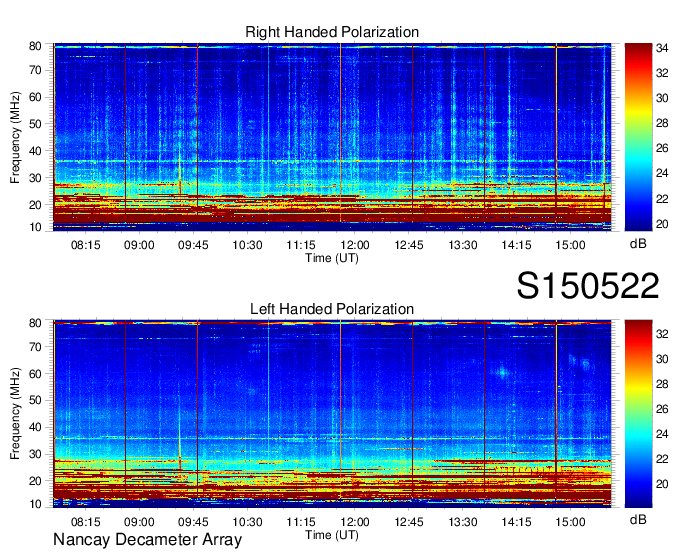
Task: Click the 12:45 time tick of the Right Handed plot
Action: point(409,245)
